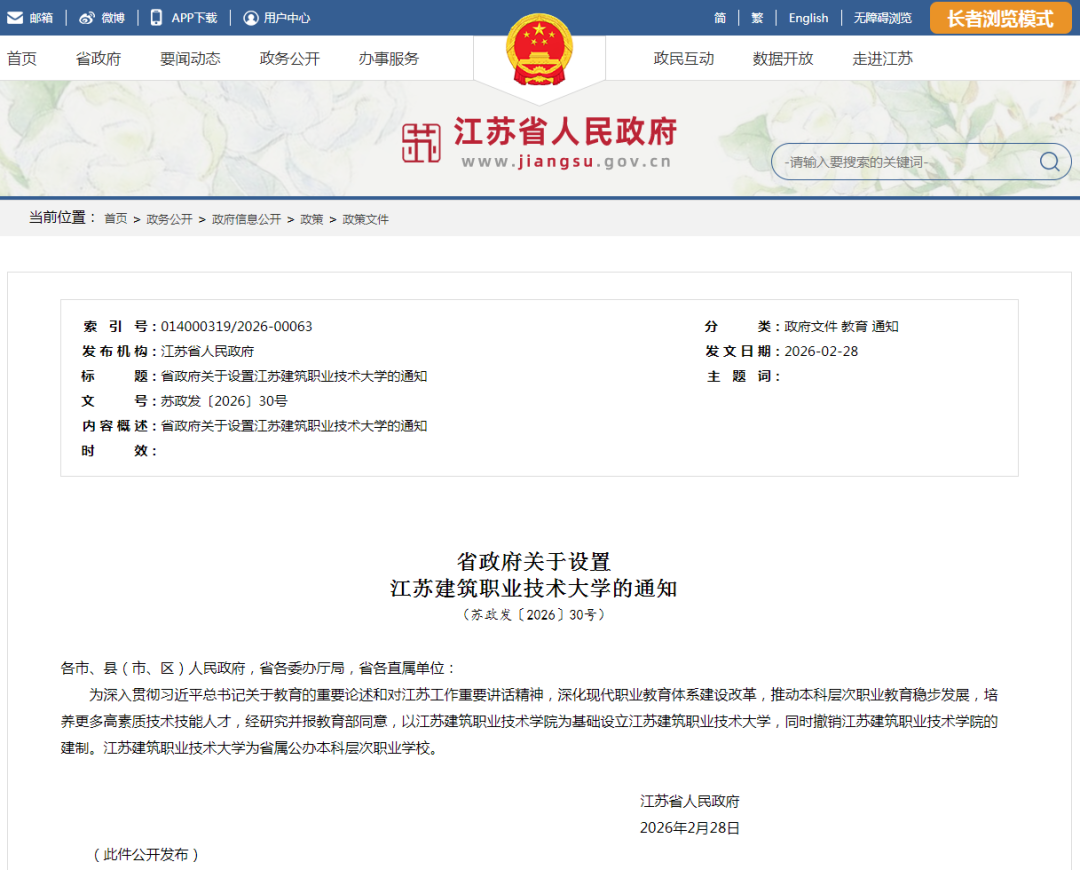Screen dimensions: 1080x870
Task: Switch to the English site version
Action: pyautogui.click(x=808, y=18)
